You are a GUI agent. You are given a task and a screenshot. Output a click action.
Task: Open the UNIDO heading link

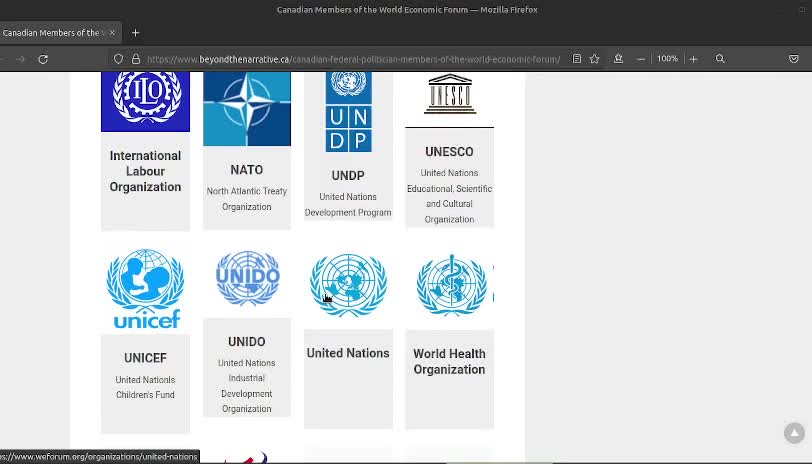tap(246, 342)
